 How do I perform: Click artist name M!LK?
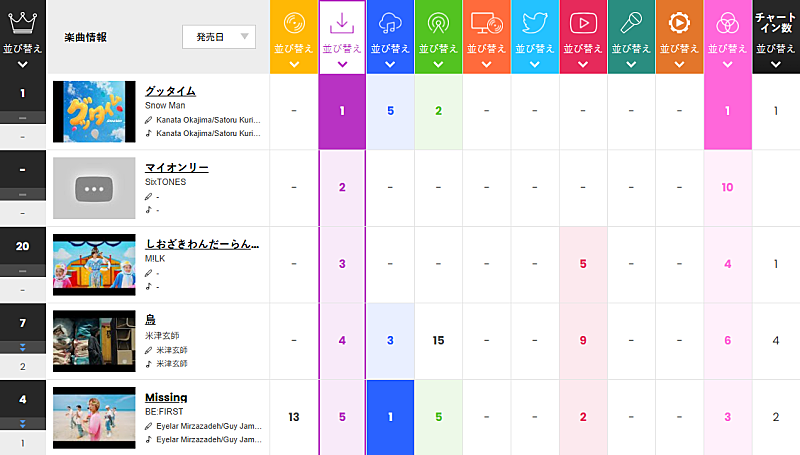[x=155, y=258]
